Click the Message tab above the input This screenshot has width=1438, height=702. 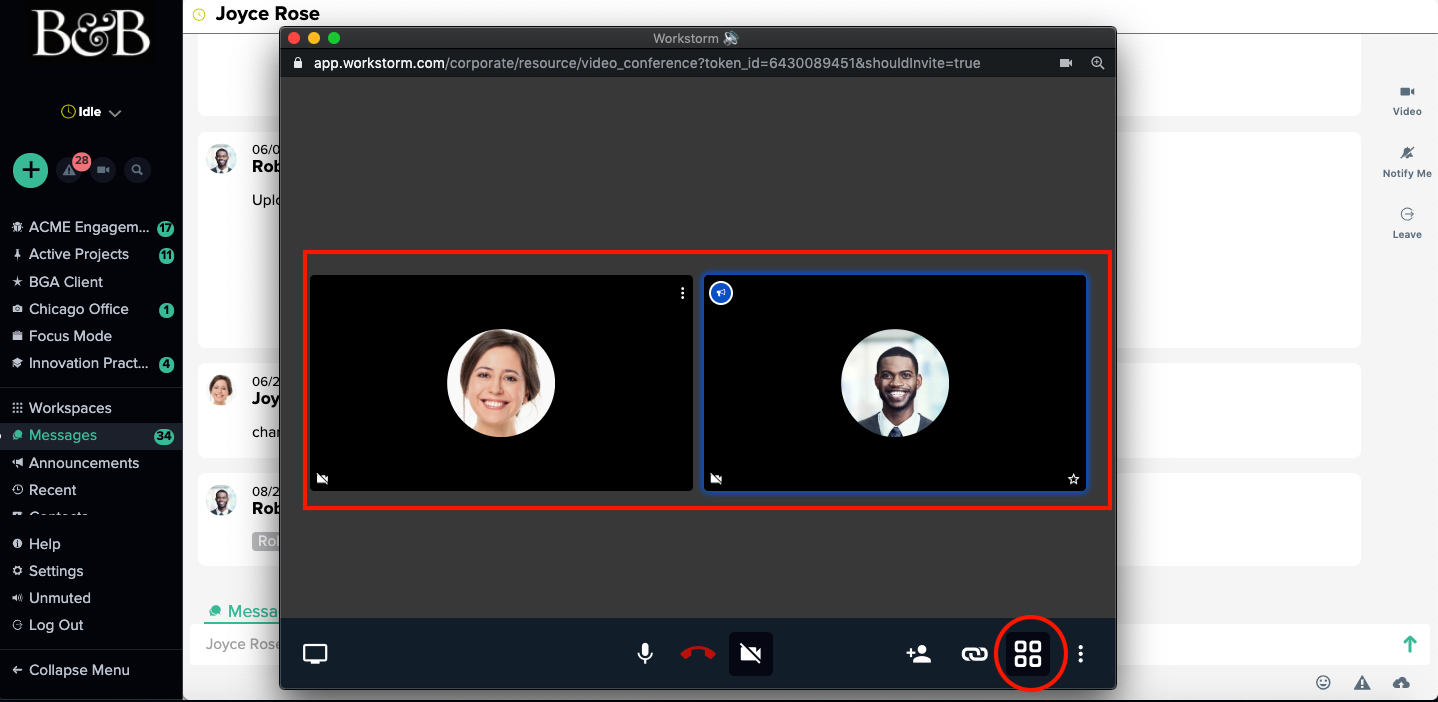[243, 611]
